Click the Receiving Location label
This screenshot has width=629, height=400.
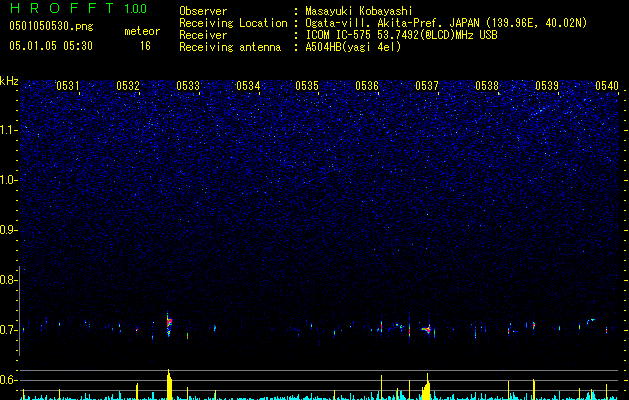click(x=233, y=23)
